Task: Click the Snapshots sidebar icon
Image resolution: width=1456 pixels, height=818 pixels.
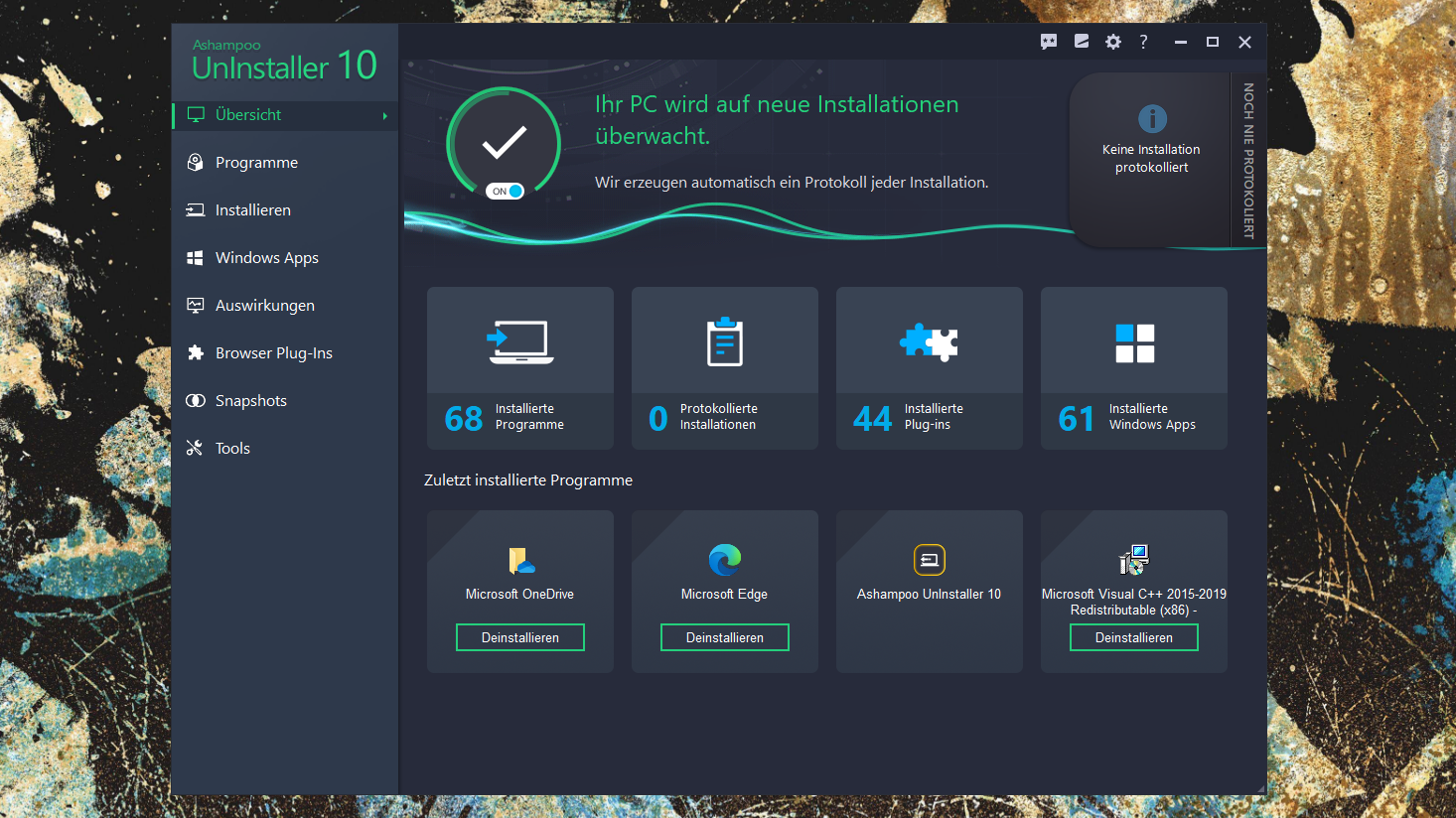Action: pos(196,400)
